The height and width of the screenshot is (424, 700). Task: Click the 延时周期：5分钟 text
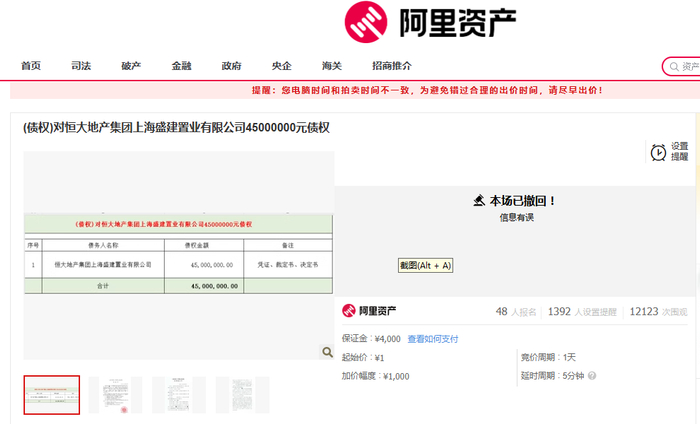(x=552, y=376)
